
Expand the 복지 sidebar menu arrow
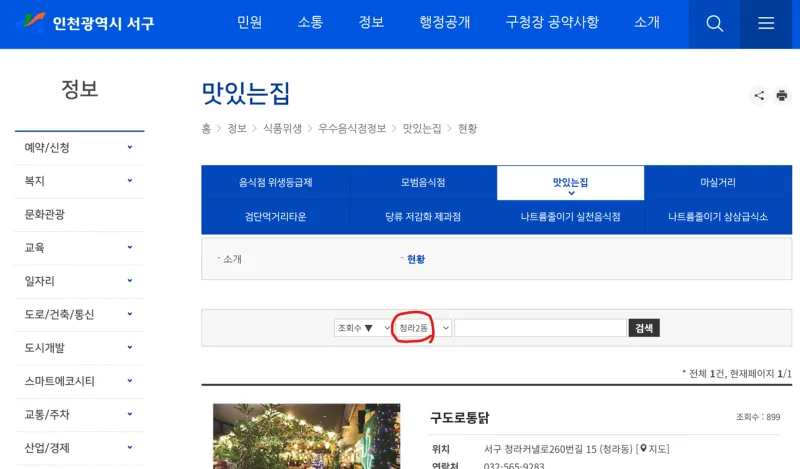tap(130, 181)
